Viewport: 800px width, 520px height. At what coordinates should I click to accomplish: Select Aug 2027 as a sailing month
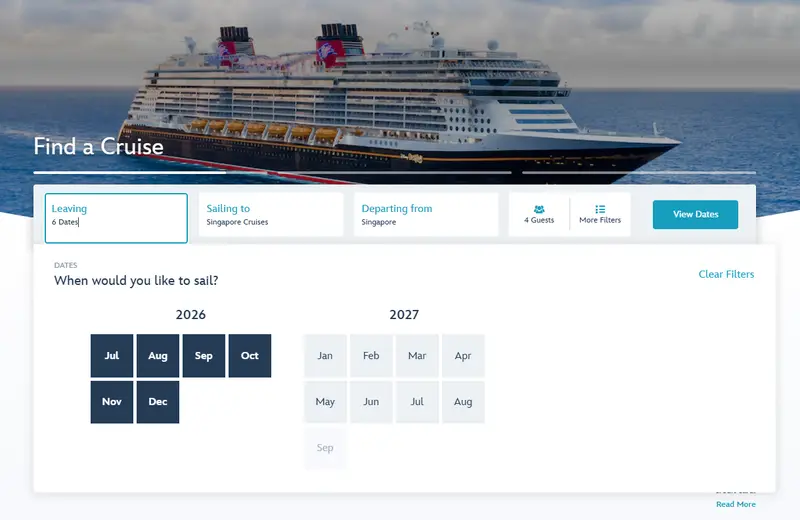[463, 402]
